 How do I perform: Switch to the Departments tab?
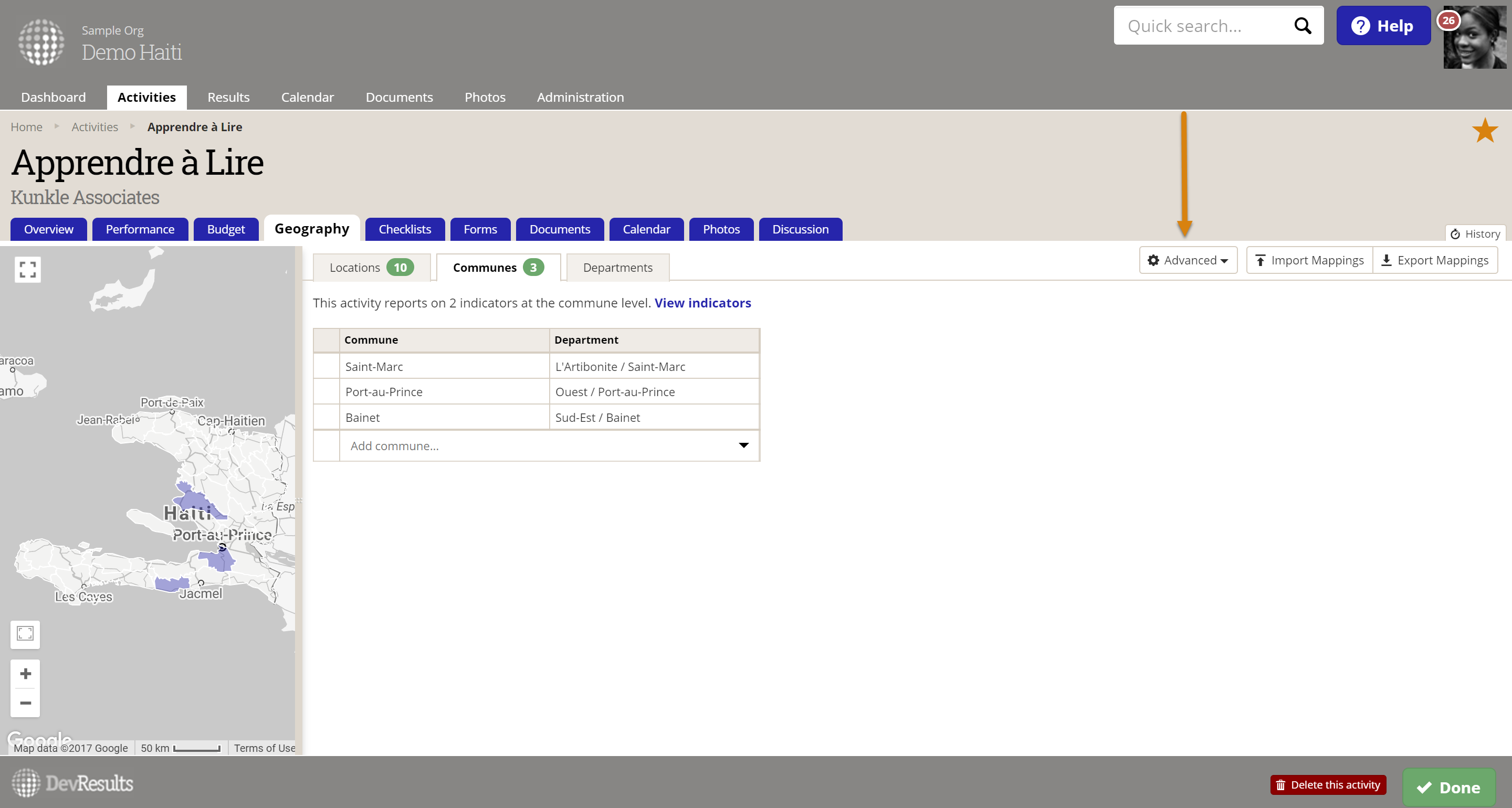617,268
